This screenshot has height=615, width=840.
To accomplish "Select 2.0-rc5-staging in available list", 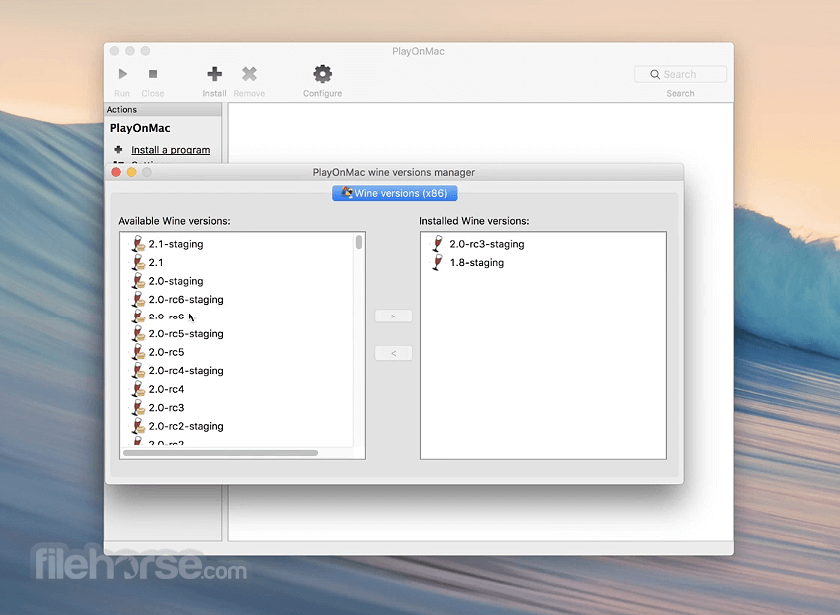I will coord(186,334).
